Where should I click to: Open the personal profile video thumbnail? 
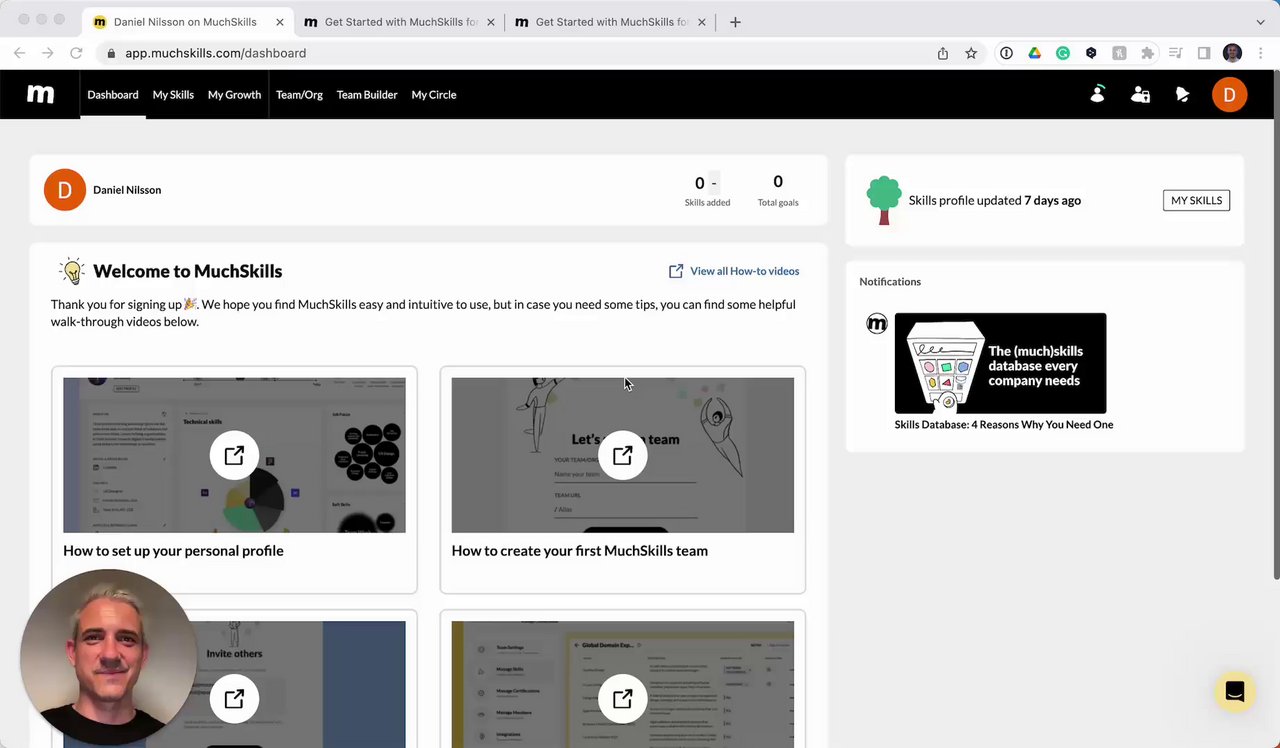click(234, 455)
